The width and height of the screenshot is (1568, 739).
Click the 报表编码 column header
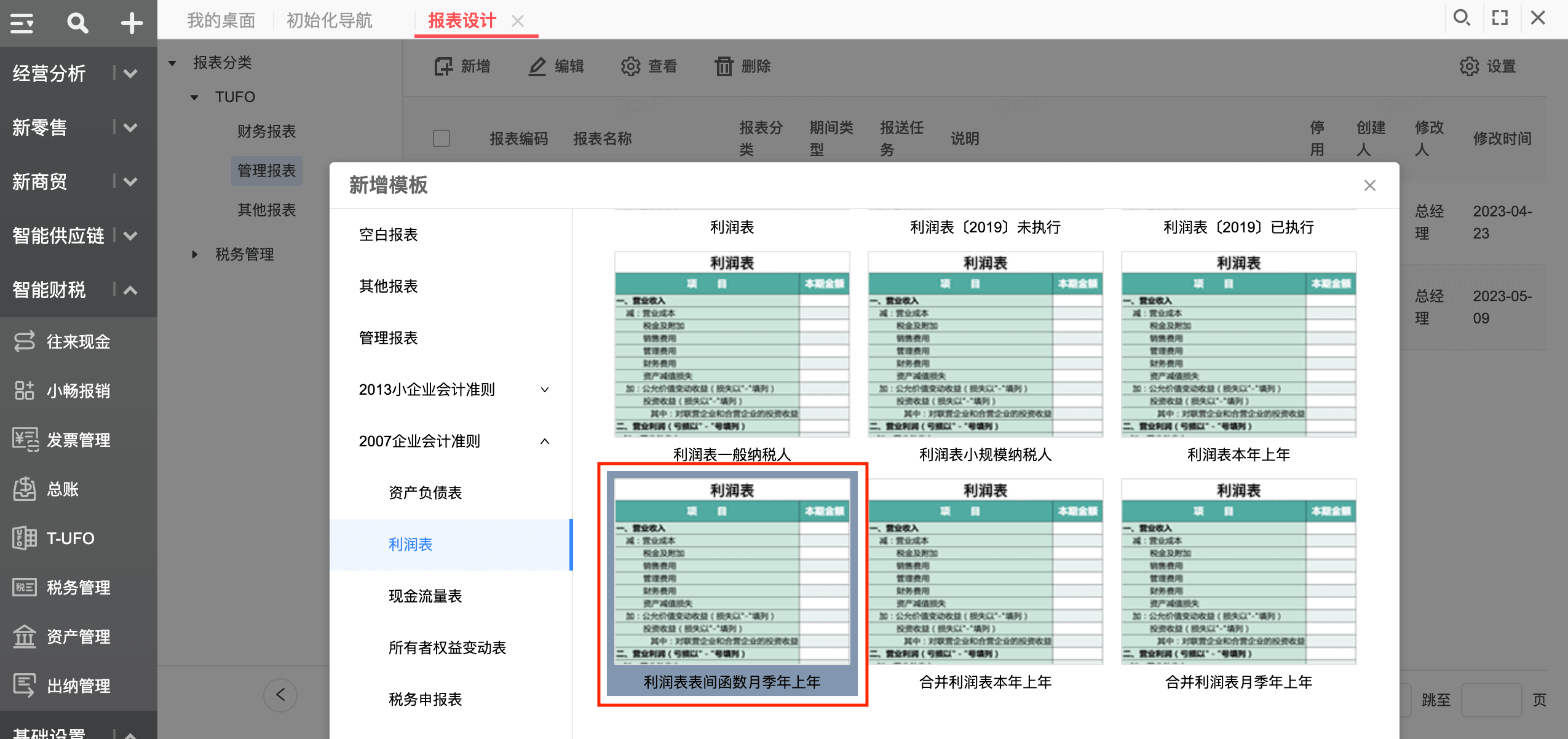coord(519,138)
